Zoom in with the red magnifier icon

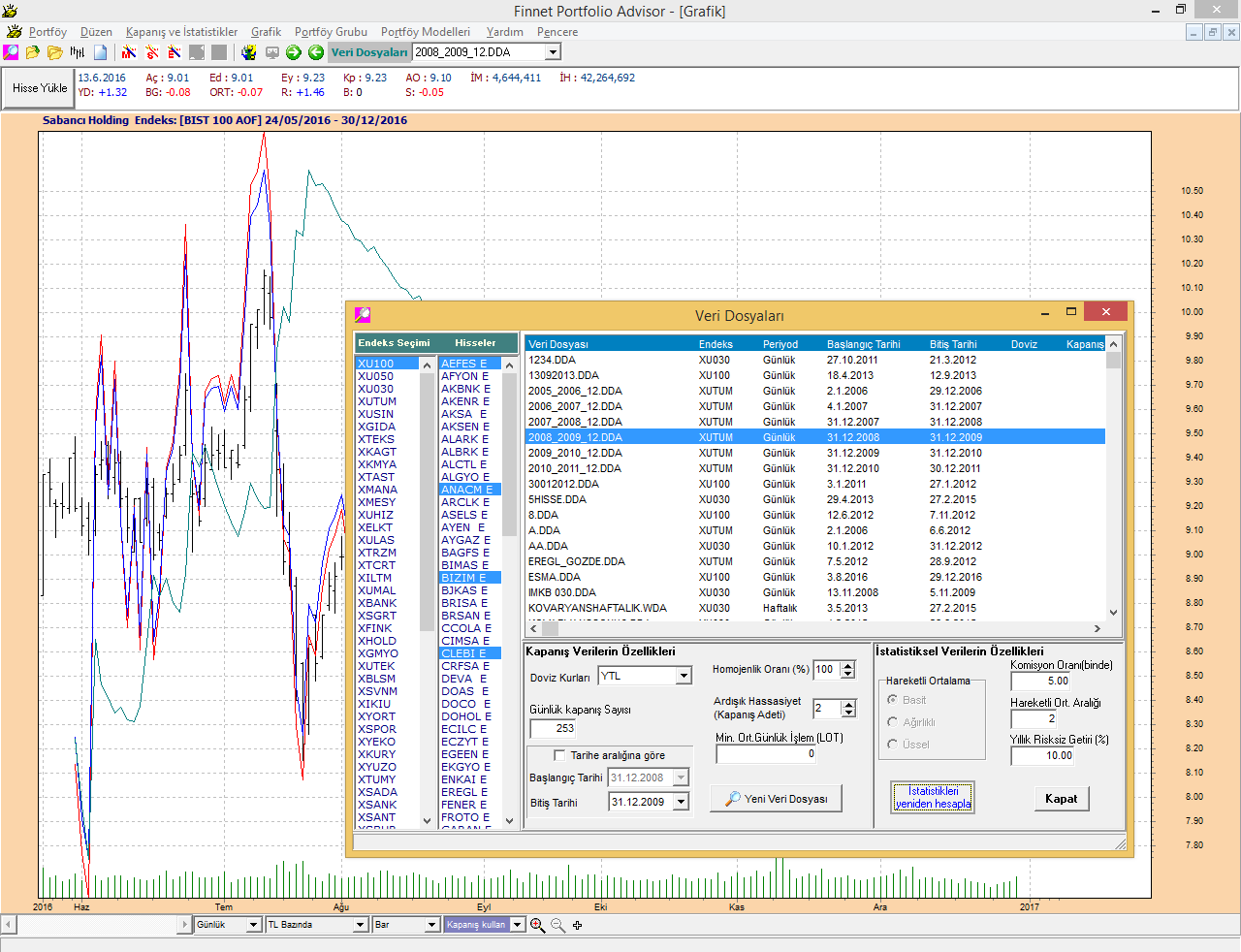point(538,925)
